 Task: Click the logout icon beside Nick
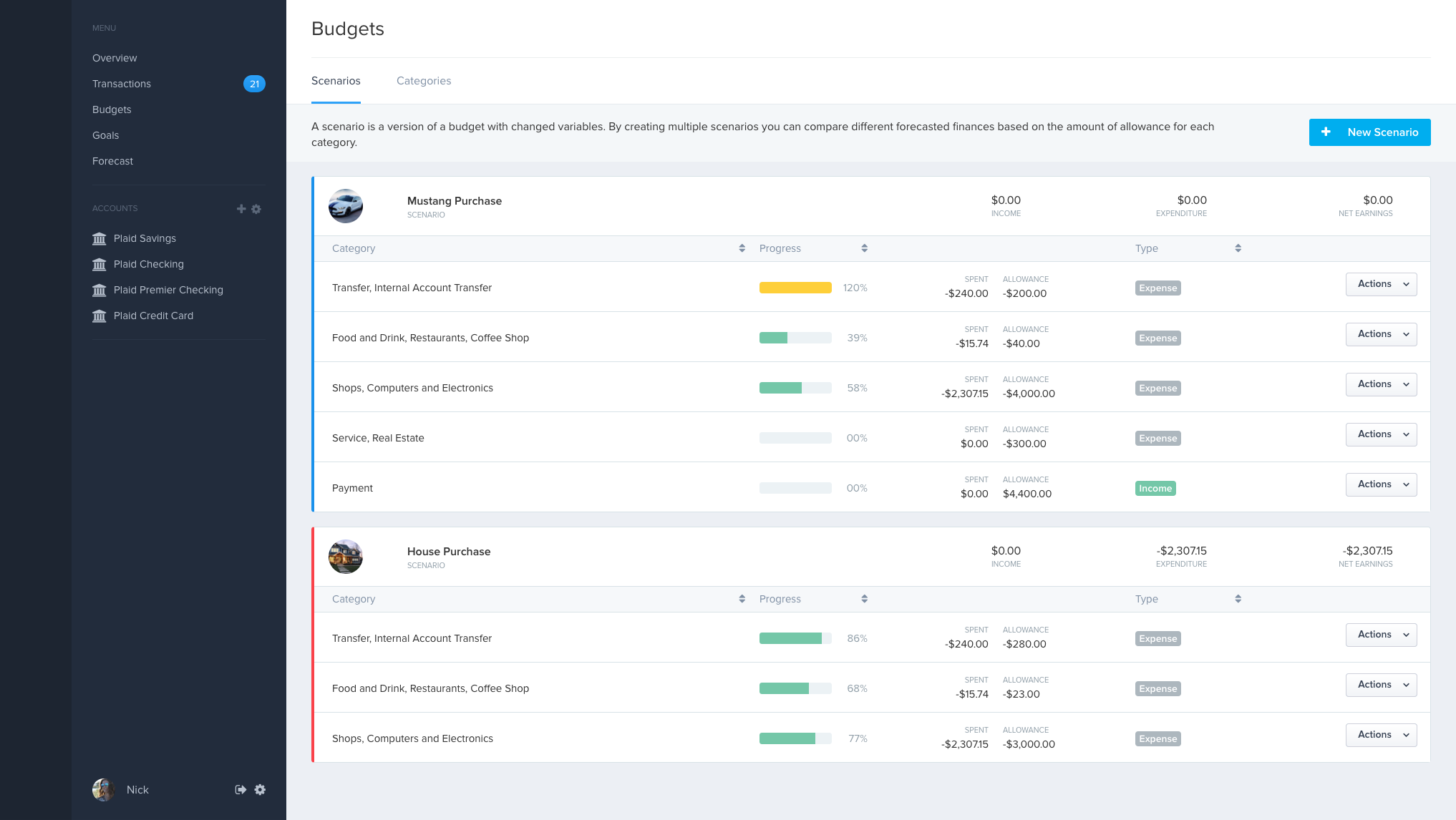[x=241, y=789]
